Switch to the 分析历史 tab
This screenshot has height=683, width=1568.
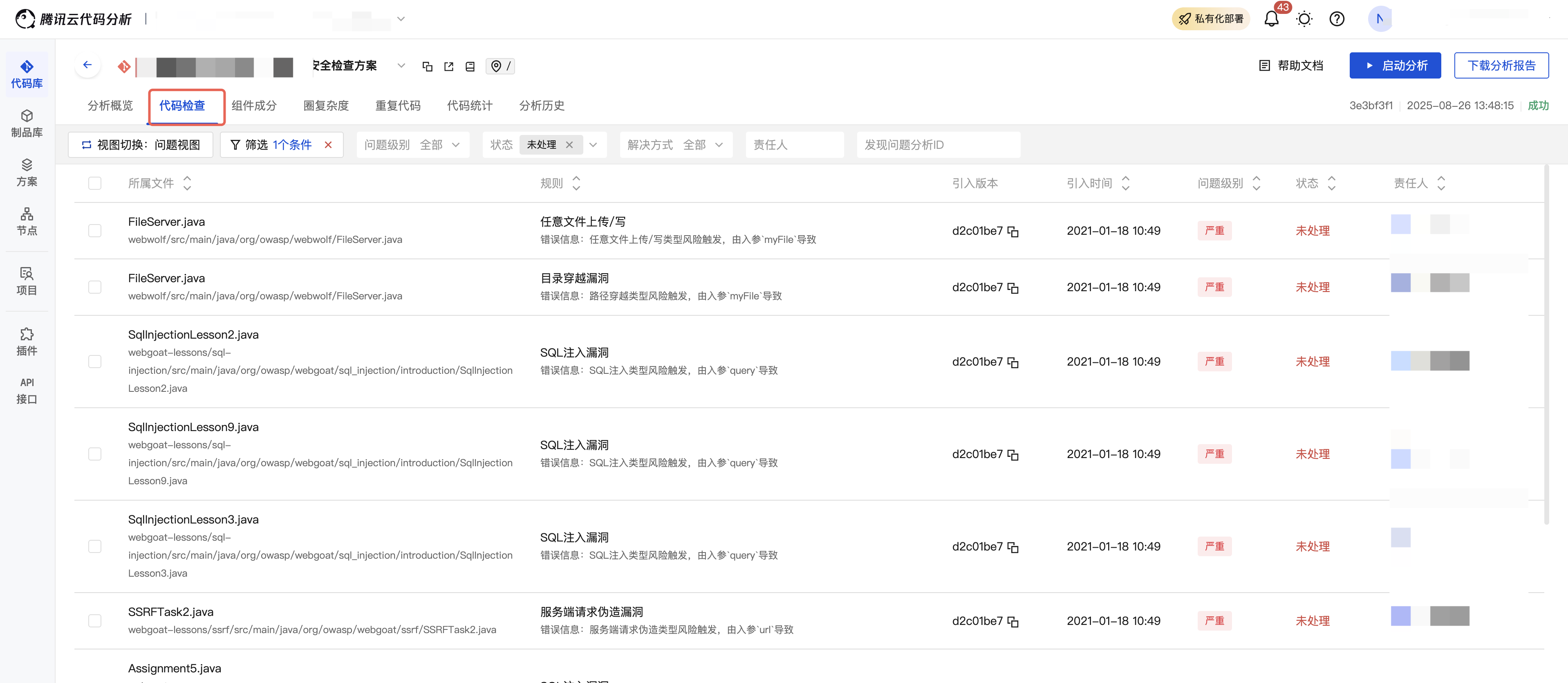(541, 106)
